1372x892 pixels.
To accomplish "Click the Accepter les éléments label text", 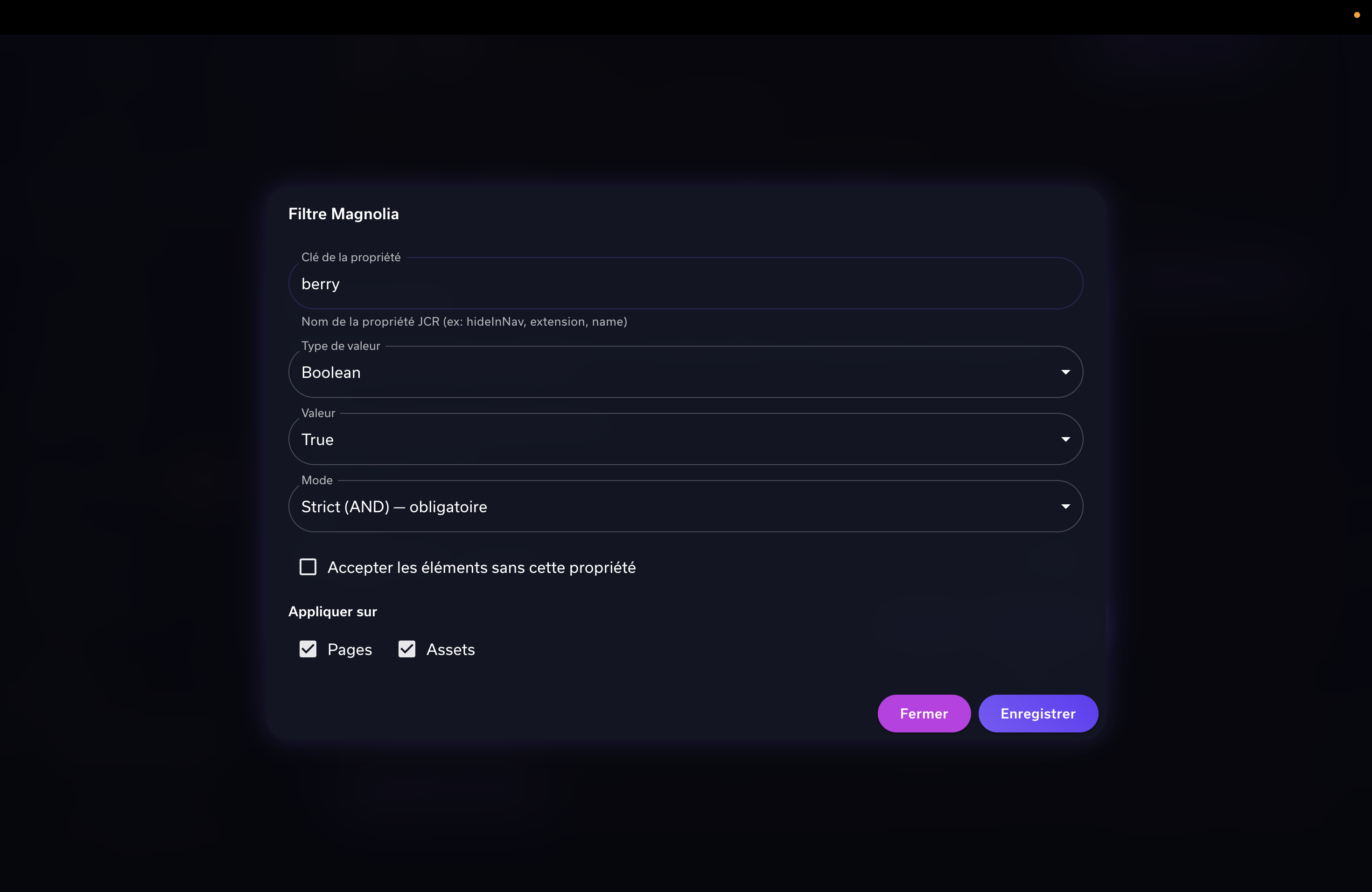I will (x=481, y=568).
